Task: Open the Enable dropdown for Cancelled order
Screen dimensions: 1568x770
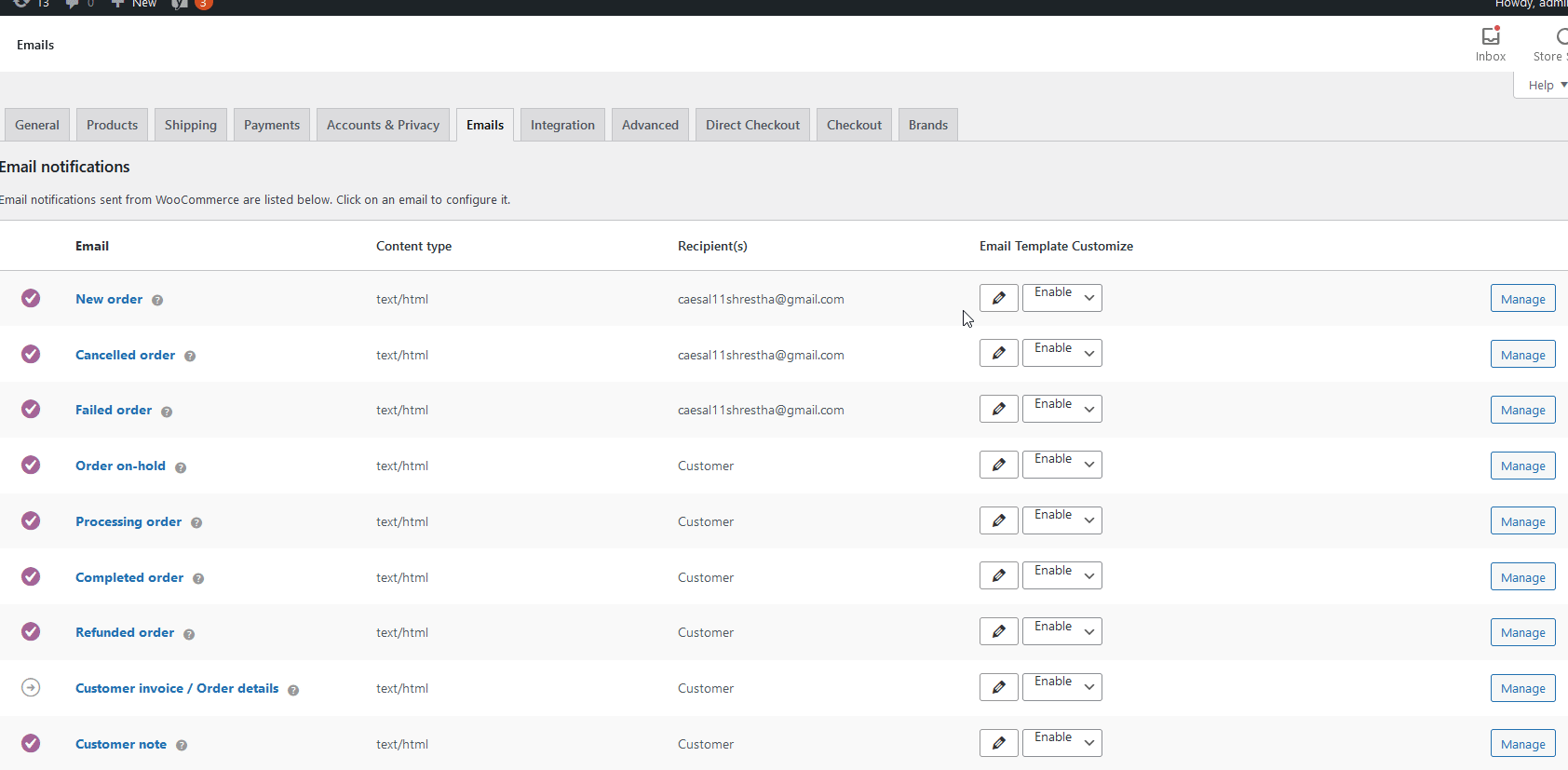Action: (x=1062, y=353)
